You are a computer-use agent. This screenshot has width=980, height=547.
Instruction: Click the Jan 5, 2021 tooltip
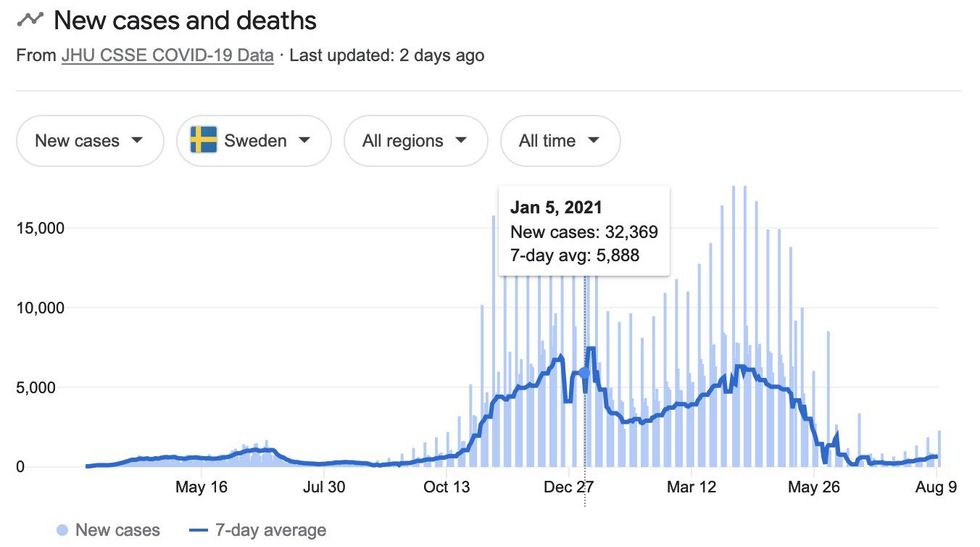pos(583,231)
